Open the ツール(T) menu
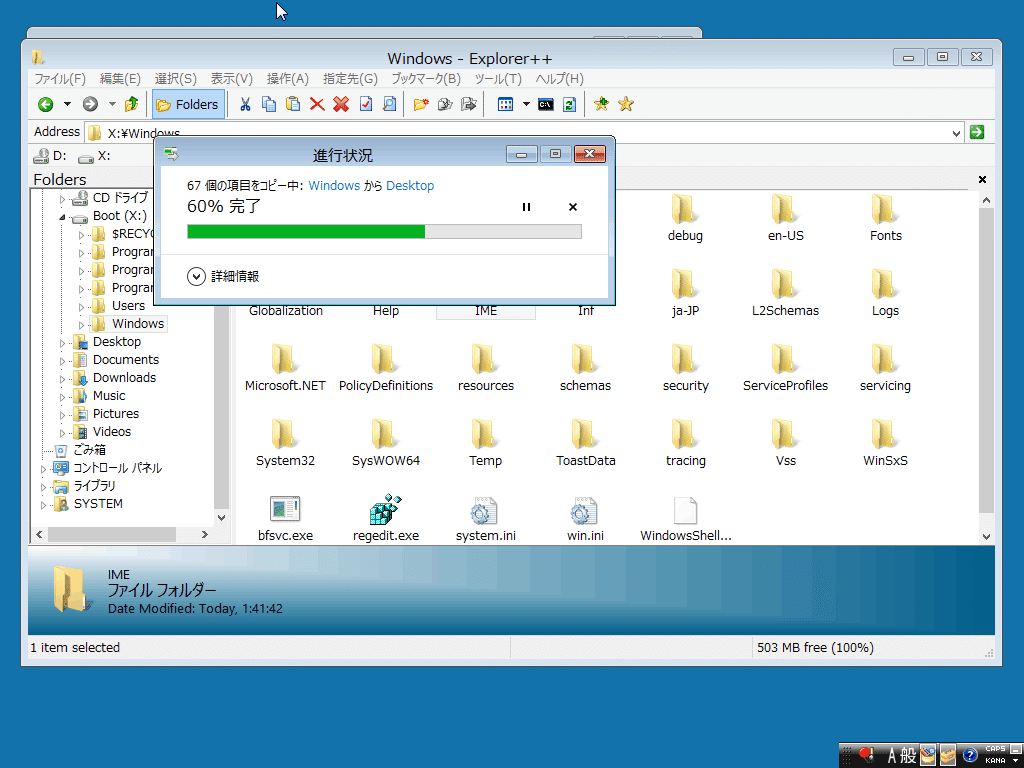 [498, 79]
